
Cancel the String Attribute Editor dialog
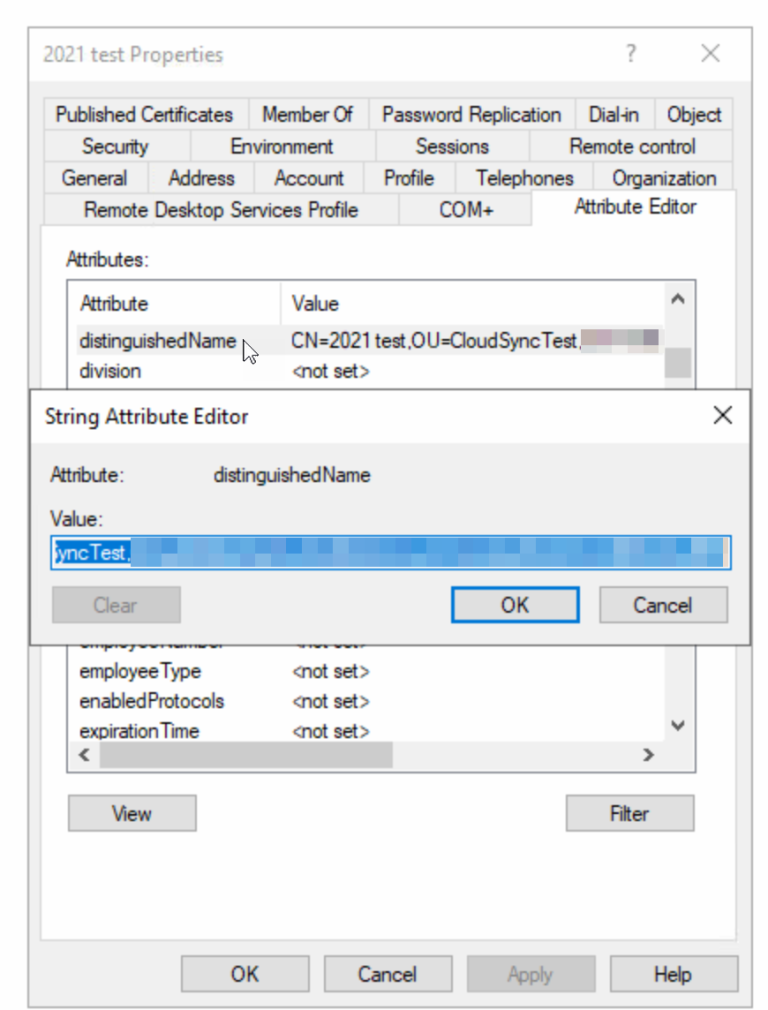click(x=662, y=605)
